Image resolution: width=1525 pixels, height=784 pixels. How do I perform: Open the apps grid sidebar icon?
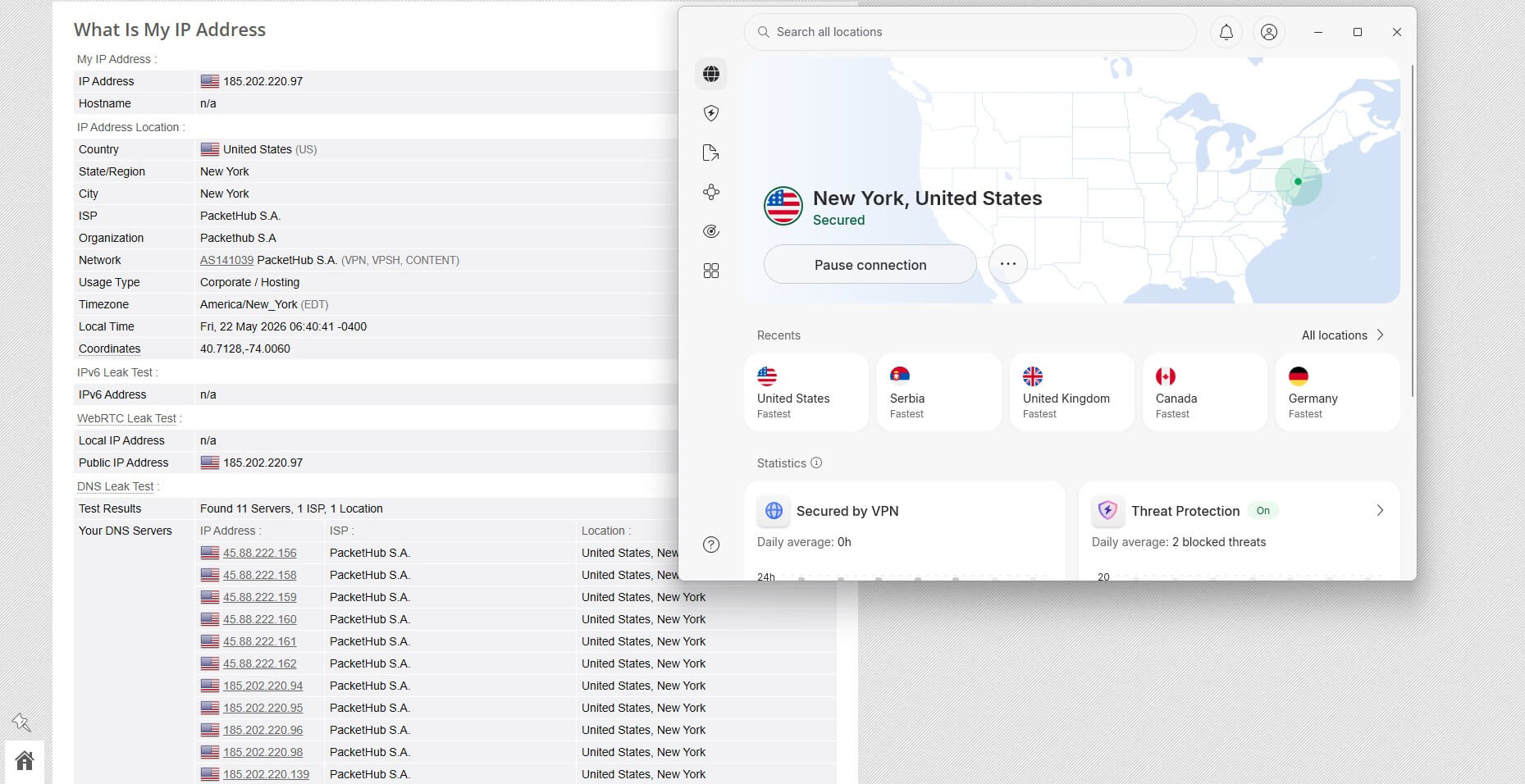click(711, 271)
